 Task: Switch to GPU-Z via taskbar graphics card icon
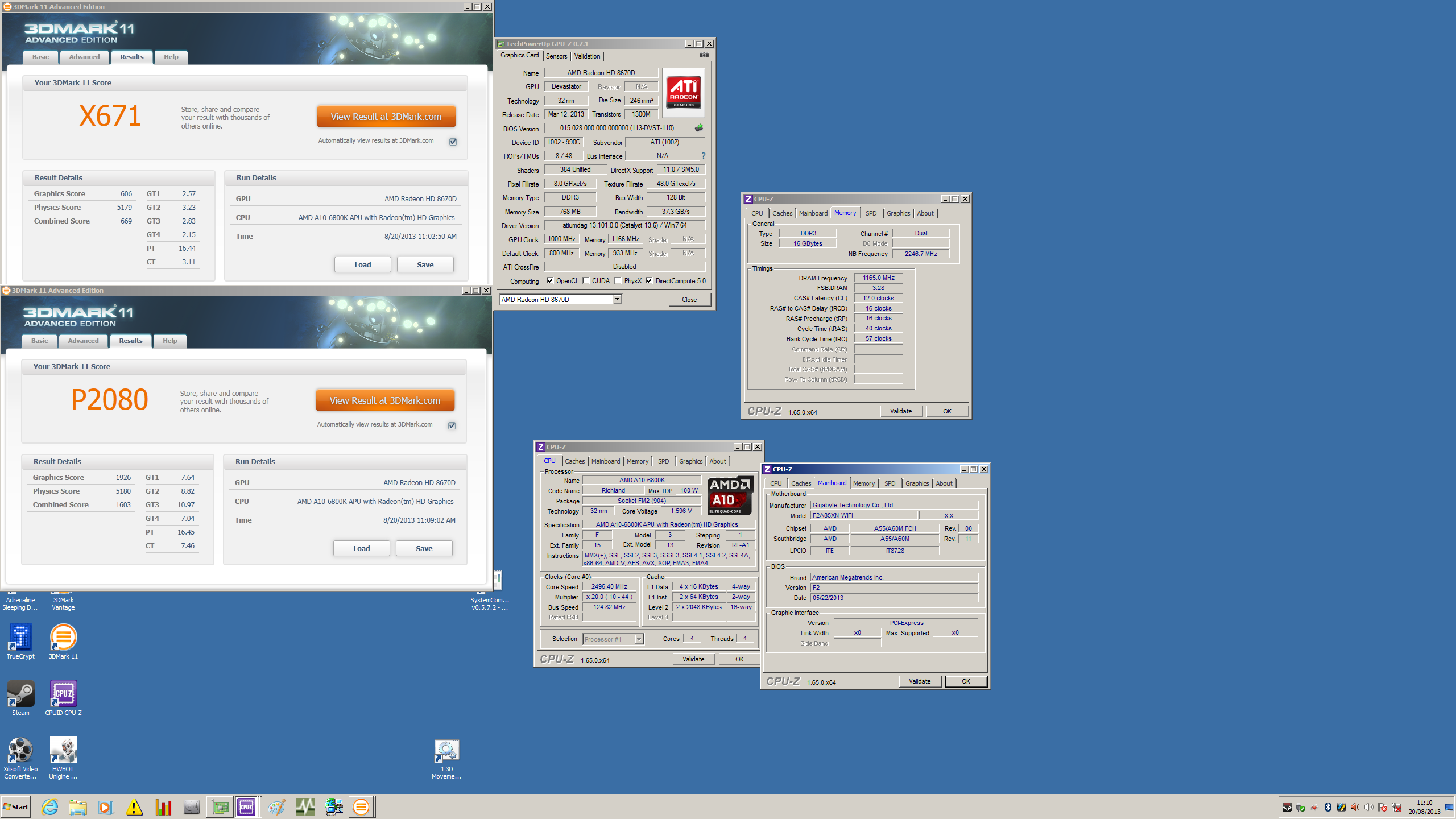[x=220, y=807]
